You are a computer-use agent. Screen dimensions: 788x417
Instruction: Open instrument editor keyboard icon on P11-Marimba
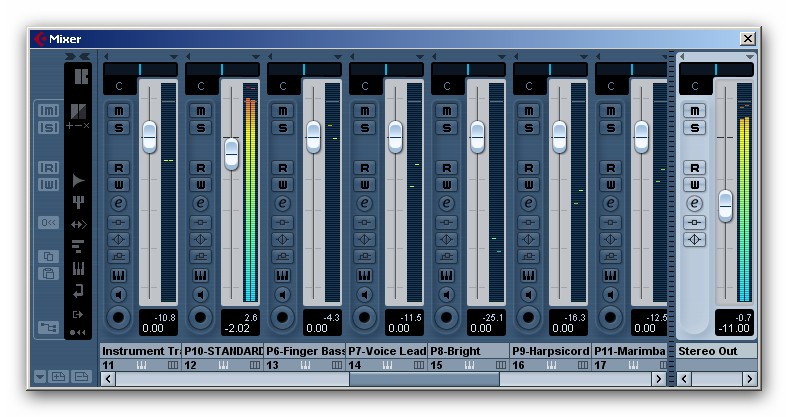[x=610, y=275]
